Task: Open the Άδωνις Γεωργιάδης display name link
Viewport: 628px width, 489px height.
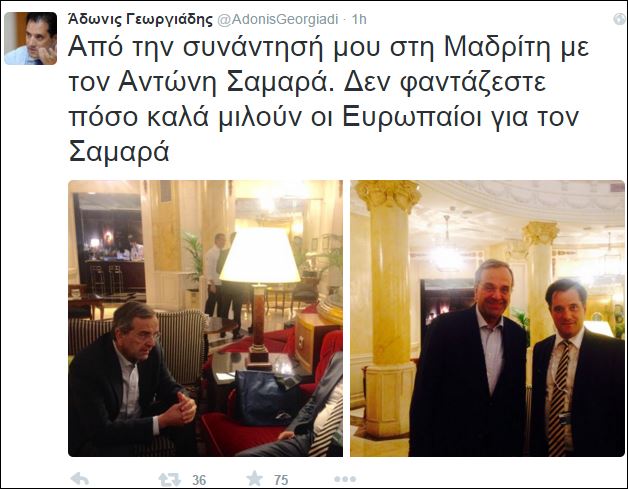Action: point(141,19)
